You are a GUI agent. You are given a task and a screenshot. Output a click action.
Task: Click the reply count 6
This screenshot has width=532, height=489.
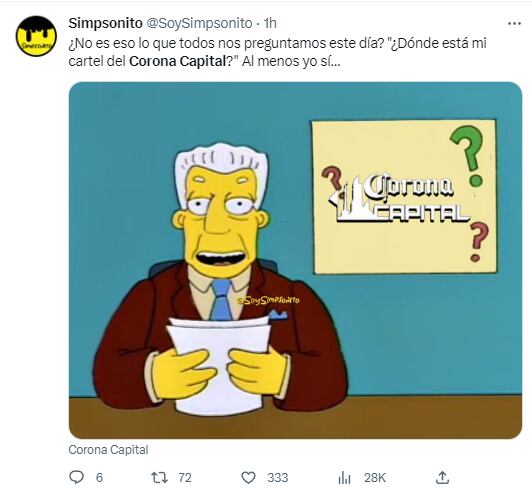coord(99,478)
